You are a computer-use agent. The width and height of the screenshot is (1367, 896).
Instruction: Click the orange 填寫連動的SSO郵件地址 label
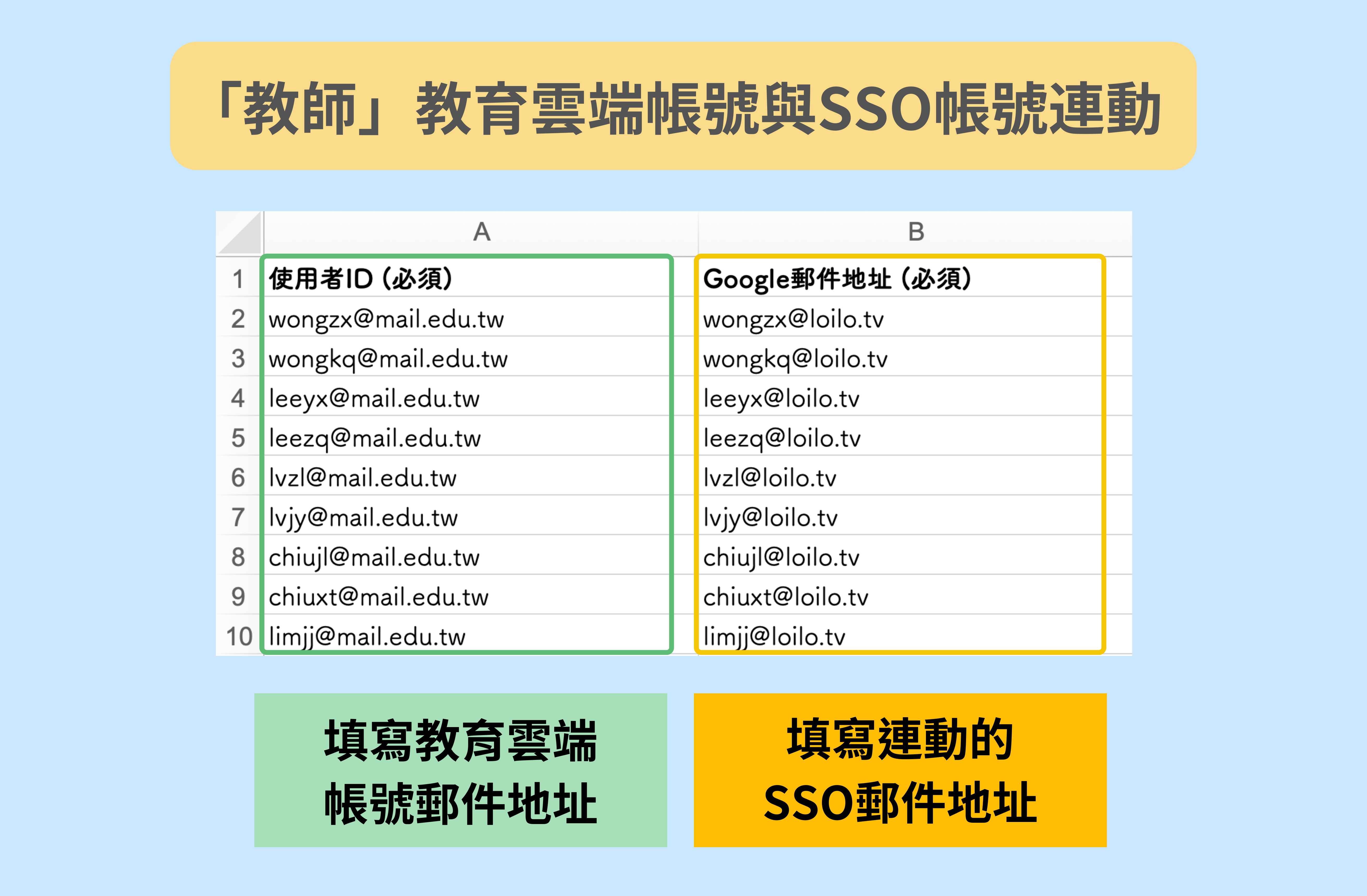899,770
